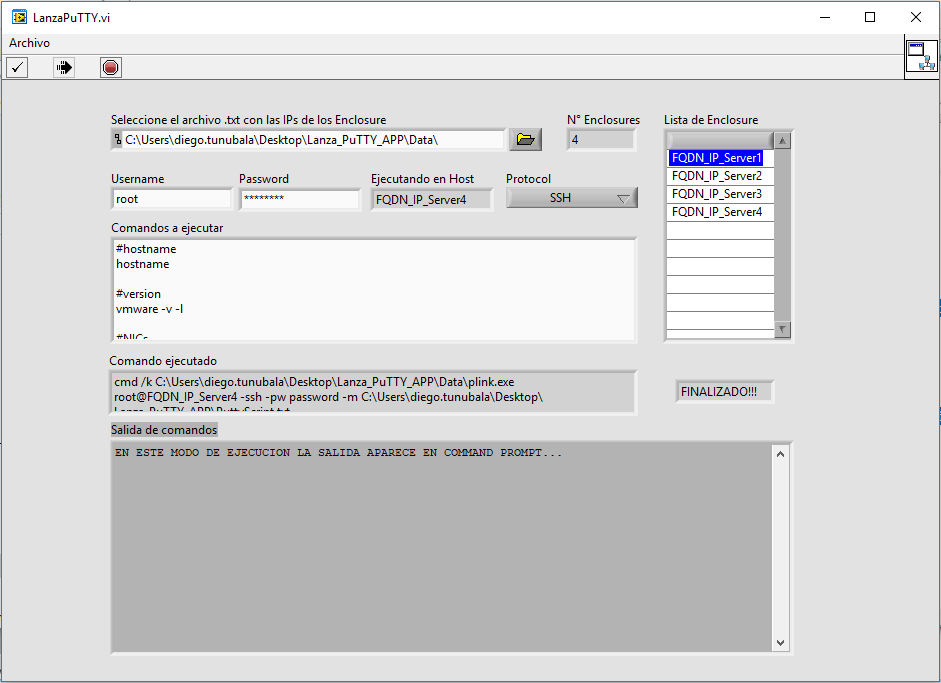The width and height of the screenshot is (941, 683).
Task: Open the Archivo menu
Action: [29, 43]
